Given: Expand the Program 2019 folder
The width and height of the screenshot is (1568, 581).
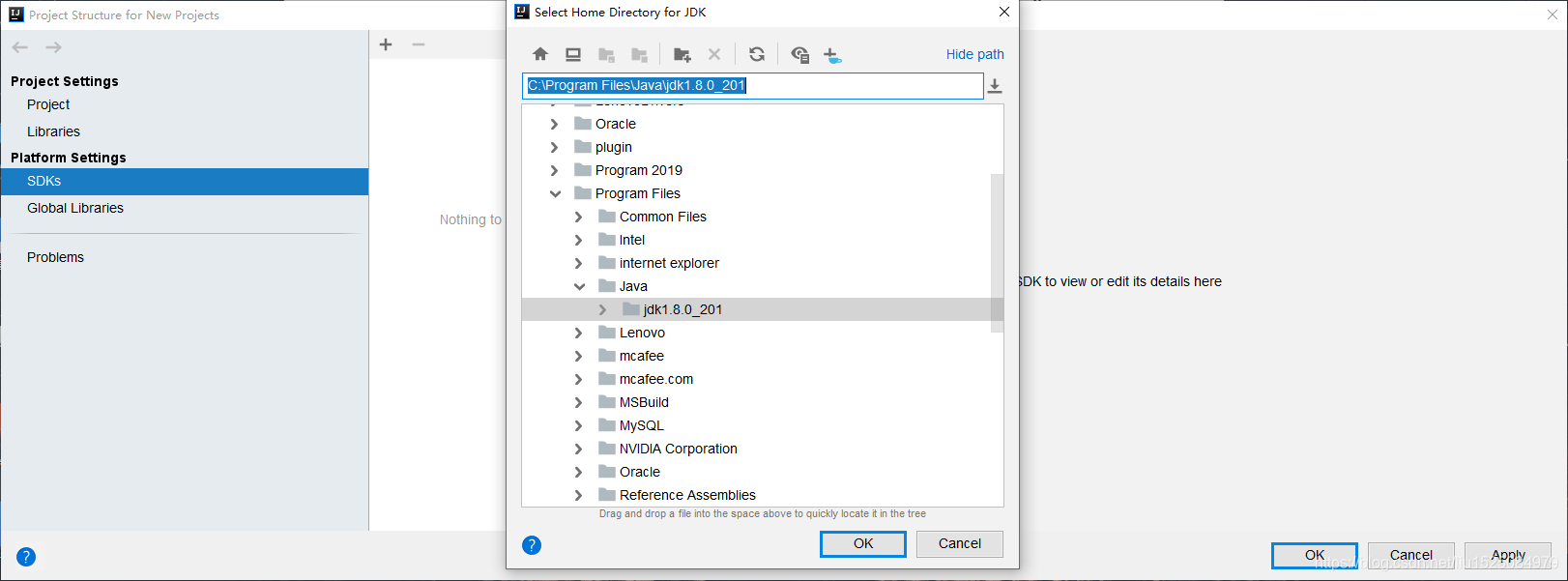Looking at the screenshot, I should [x=554, y=170].
